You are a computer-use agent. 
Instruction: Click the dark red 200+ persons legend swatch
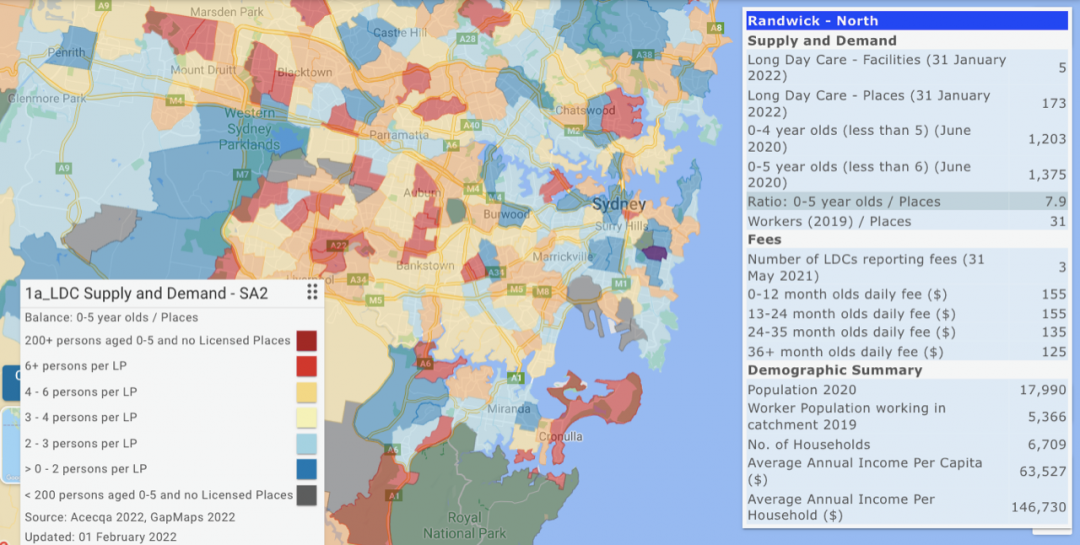[x=306, y=341]
